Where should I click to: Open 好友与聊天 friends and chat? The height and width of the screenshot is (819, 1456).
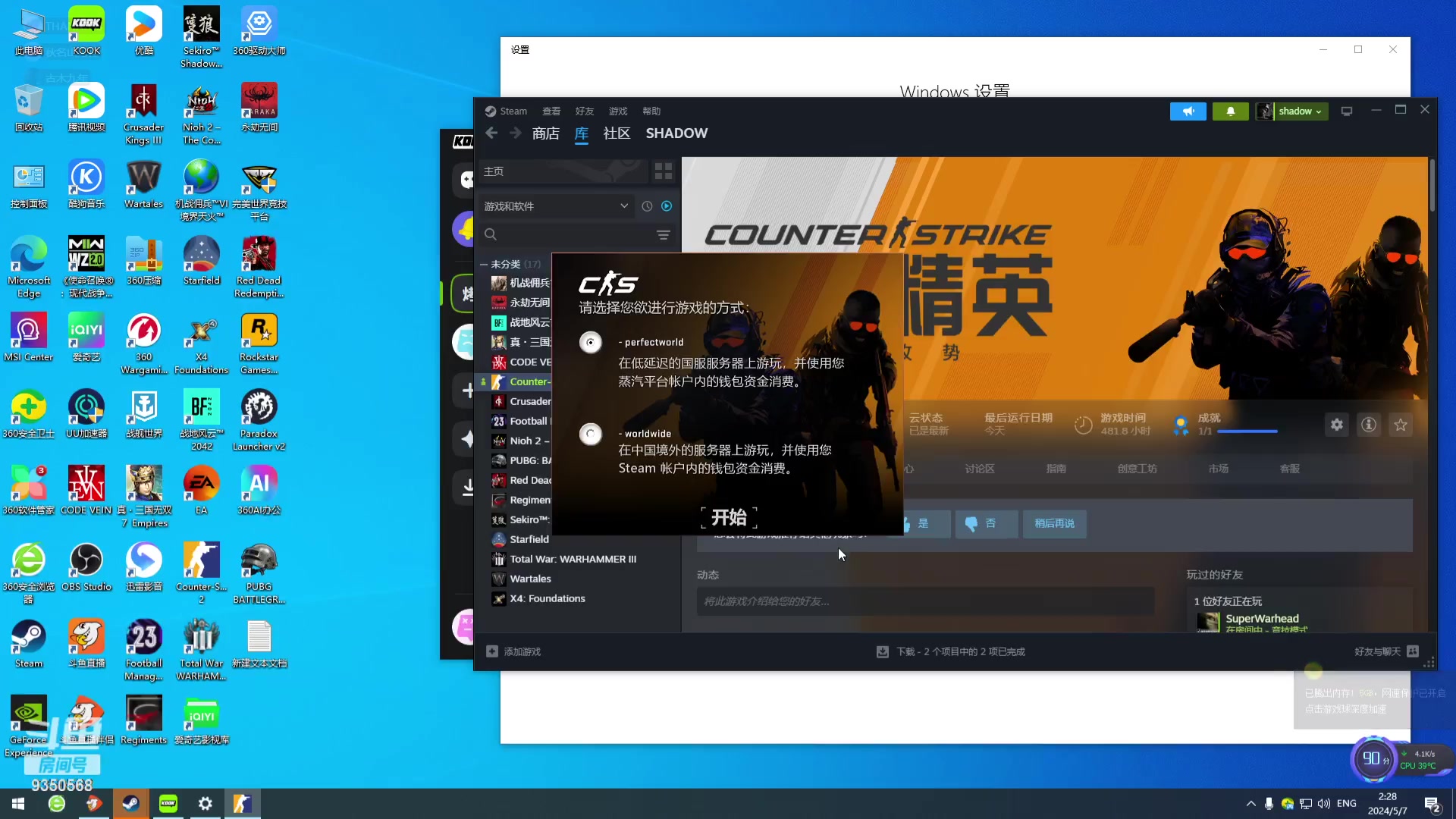(1386, 652)
